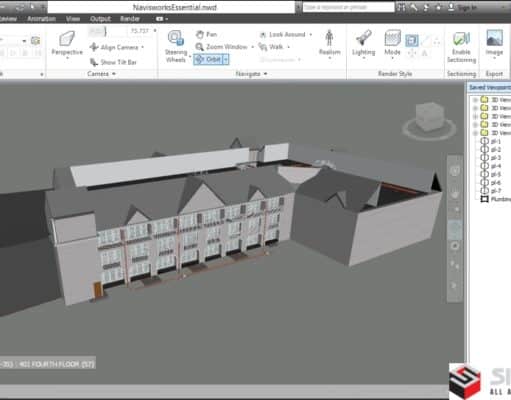The image size is (511, 400).
Task: Open the Render ribbon tab
Action: (130, 19)
